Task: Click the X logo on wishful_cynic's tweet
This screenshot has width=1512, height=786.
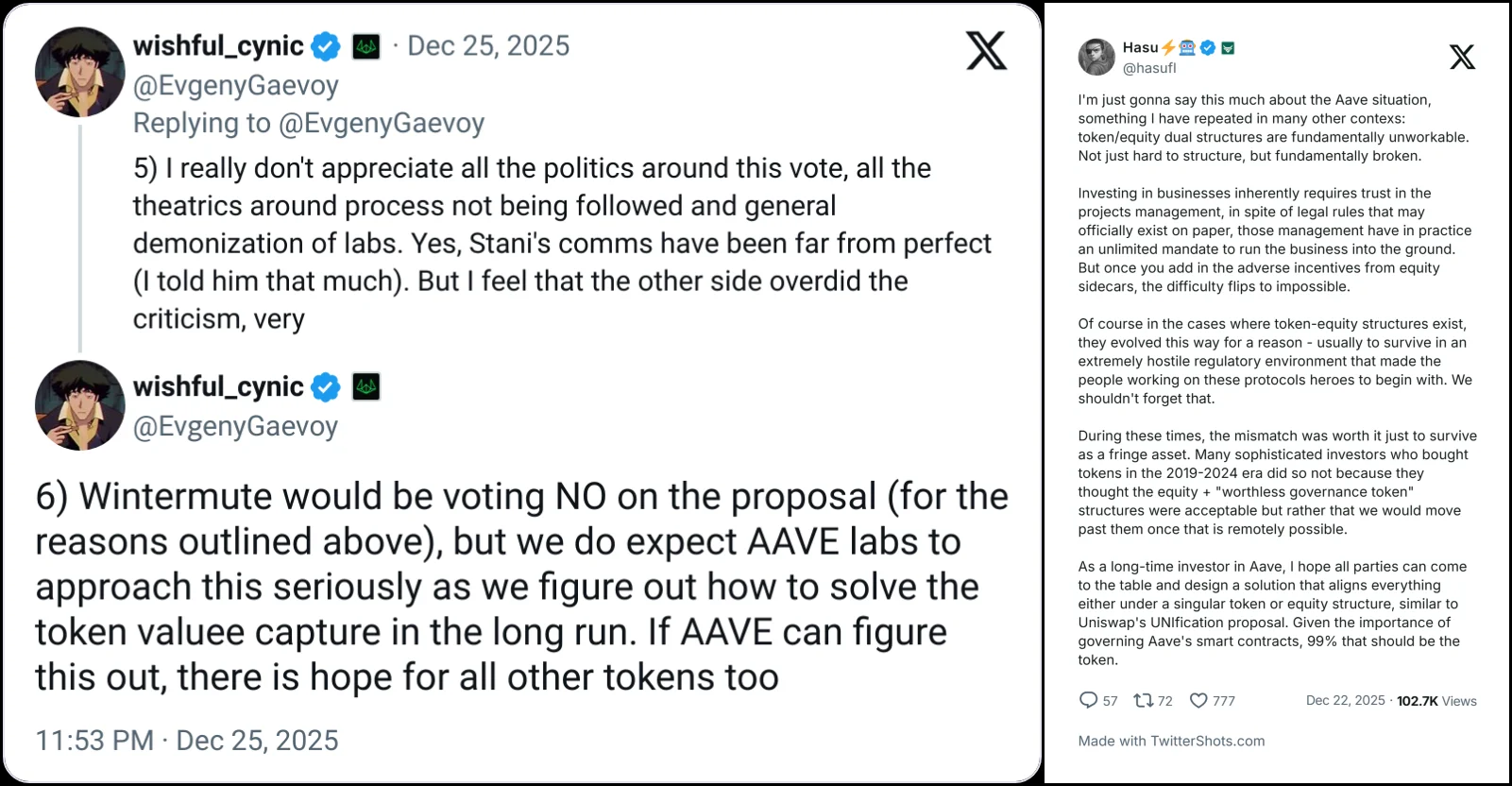Action: (x=986, y=50)
